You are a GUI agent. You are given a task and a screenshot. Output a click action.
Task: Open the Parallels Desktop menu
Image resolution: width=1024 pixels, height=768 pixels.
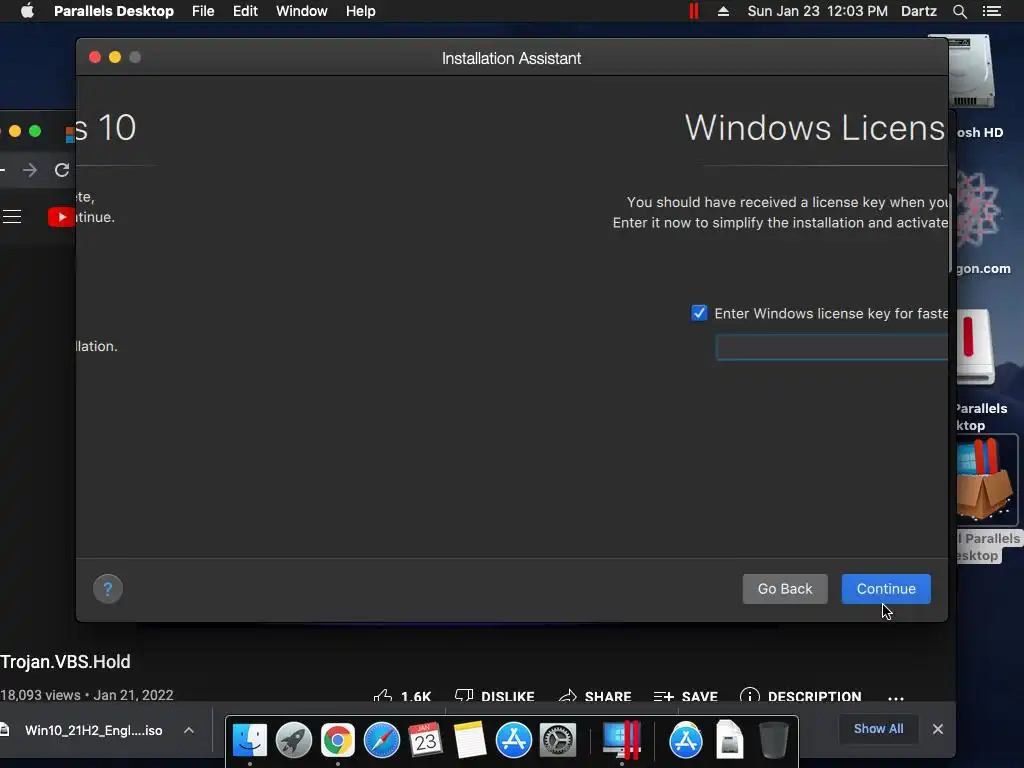(114, 11)
